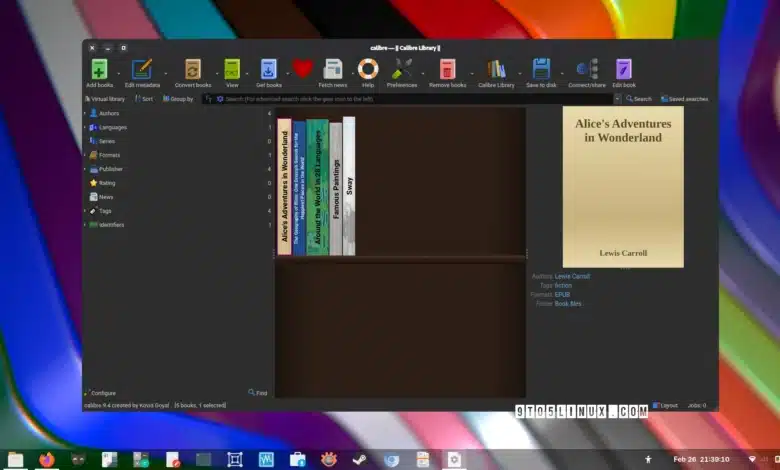The image size is (780, 470).
Task: Click the Remove books icon
Action: coord(447,70)
